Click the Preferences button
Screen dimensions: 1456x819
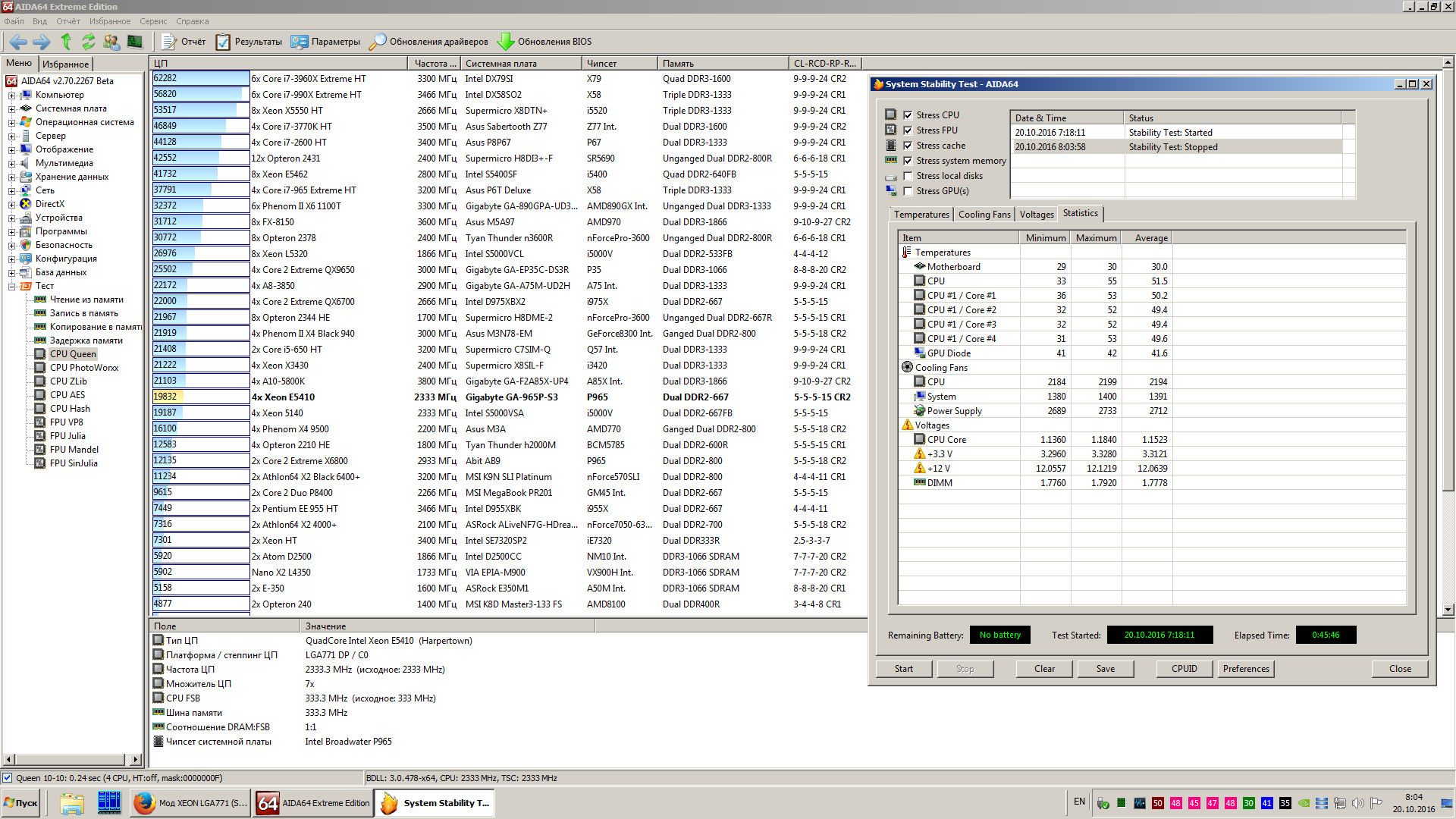pyautogui.click(x=1245, y=669)
